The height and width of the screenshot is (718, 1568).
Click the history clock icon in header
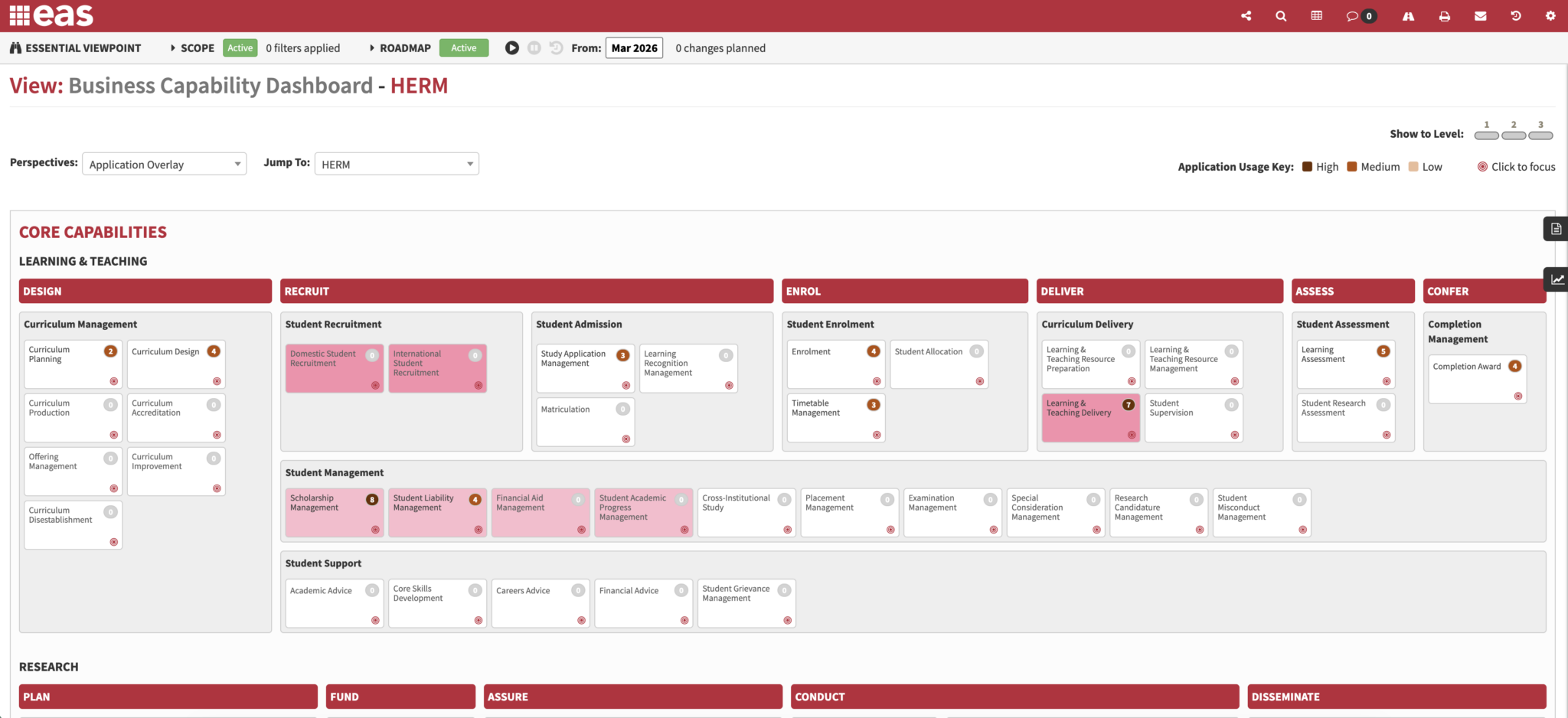point(1516,15)
